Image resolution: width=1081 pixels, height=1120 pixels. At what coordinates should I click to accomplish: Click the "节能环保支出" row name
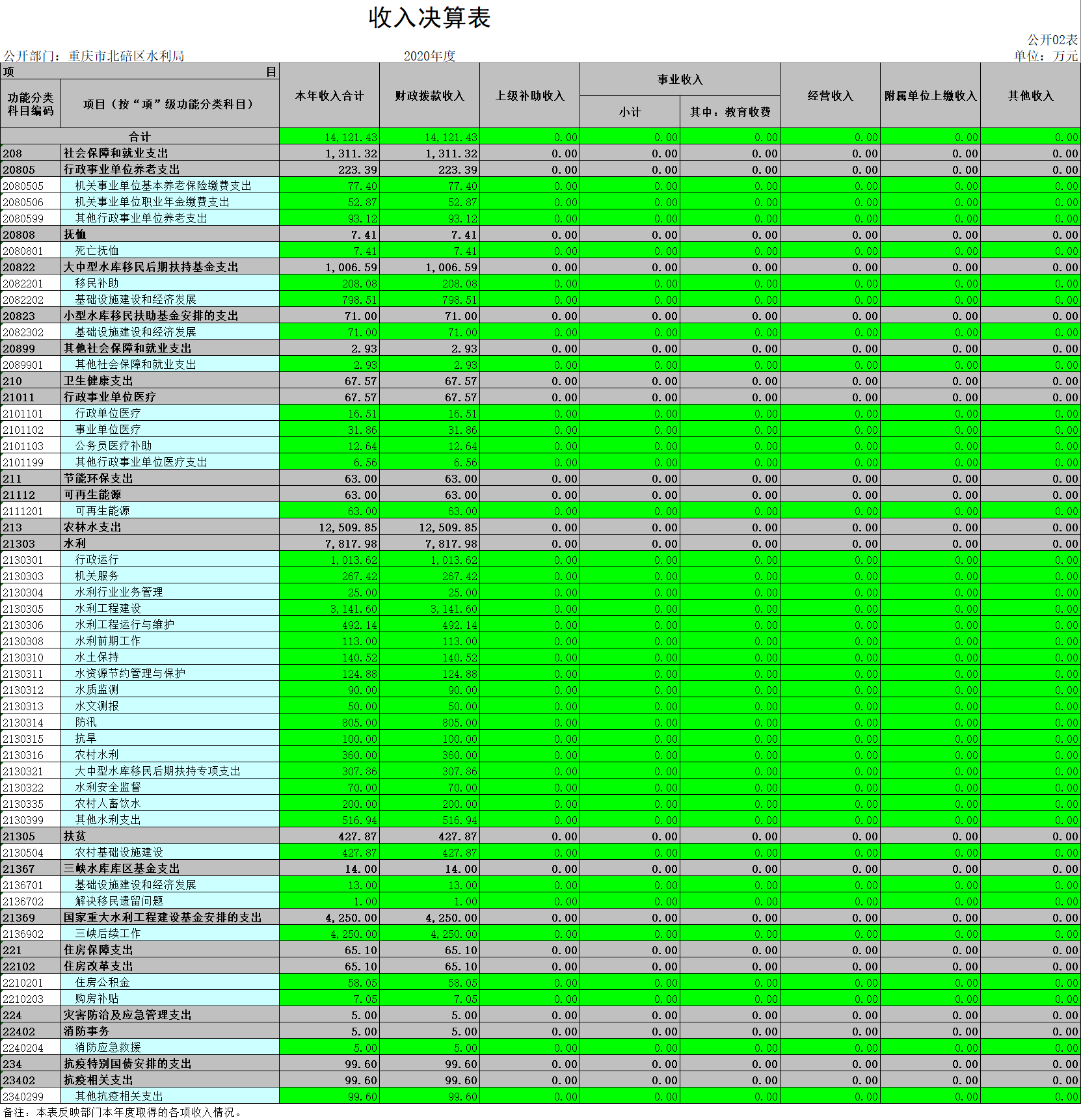click(98, 478)
